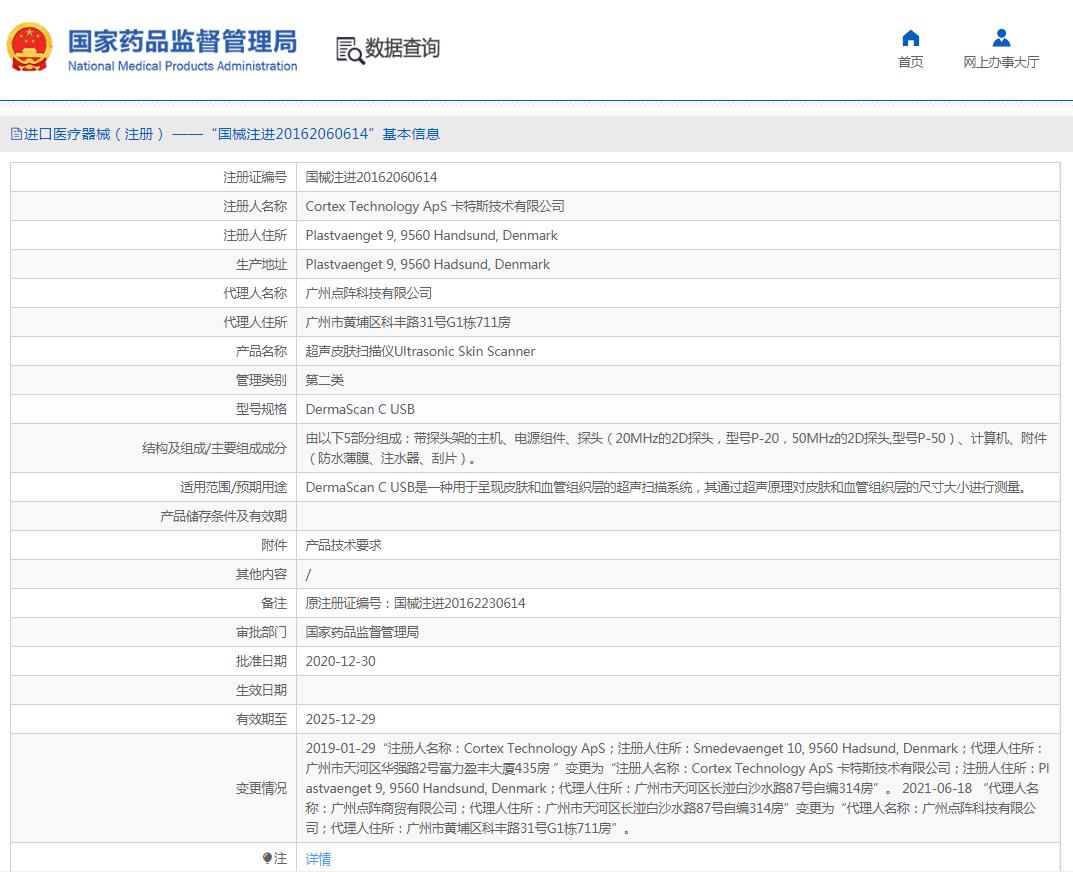Viewport: 1073px width, 872px height.
Task: Open the 网上办事大厅 link
Action: pos(1001,62)
